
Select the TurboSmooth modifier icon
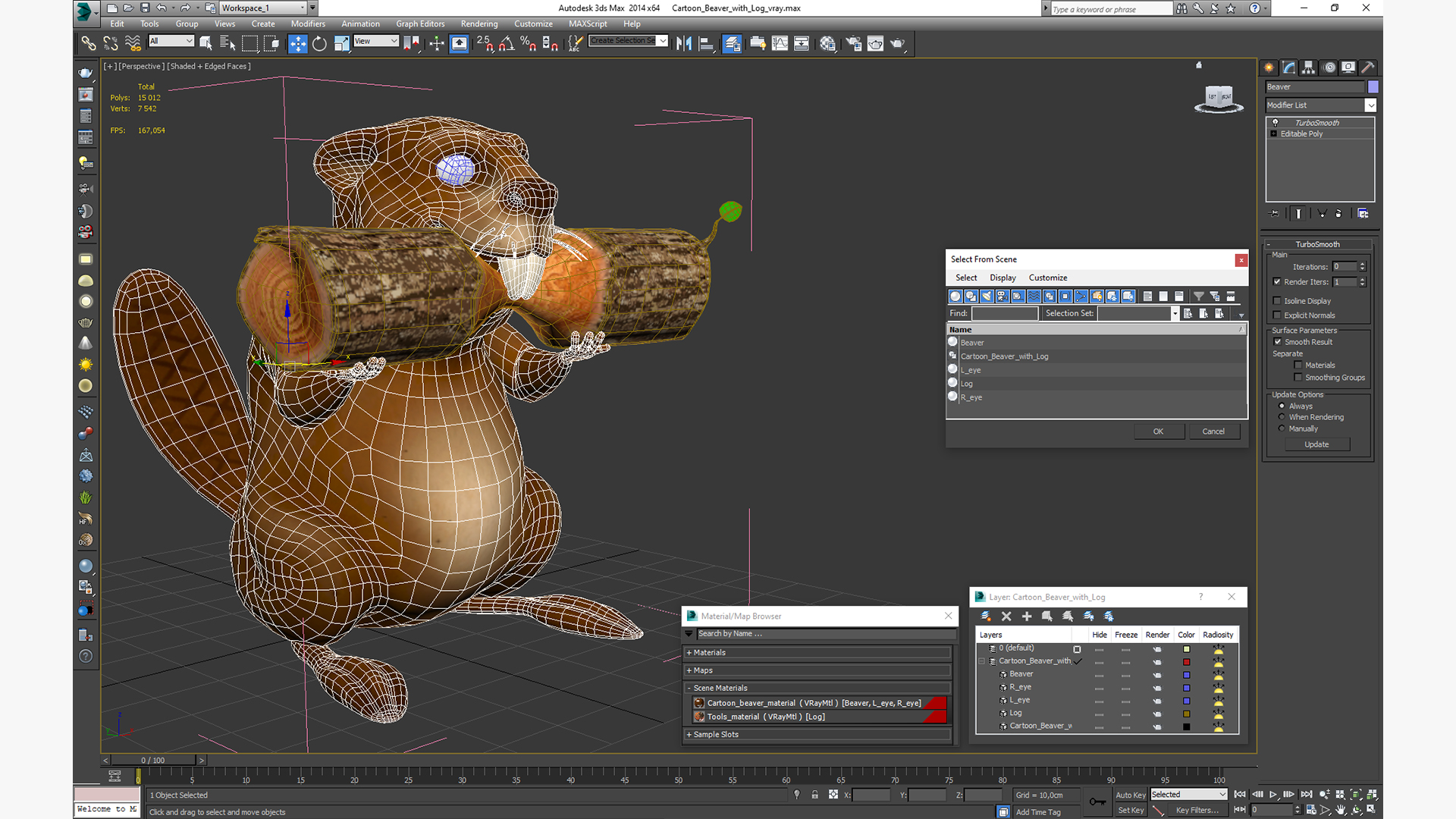1276,122
